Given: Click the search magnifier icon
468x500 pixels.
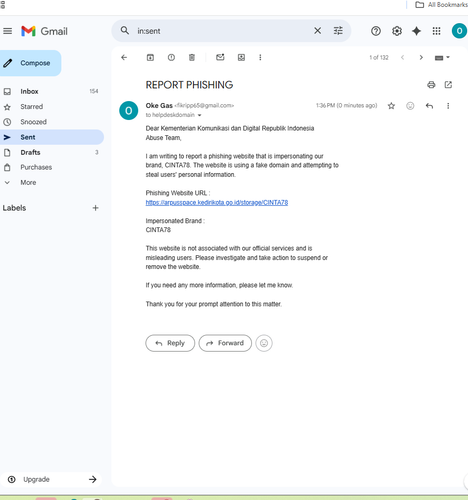Looking at the screenshot, I should (x=125, y=31).
